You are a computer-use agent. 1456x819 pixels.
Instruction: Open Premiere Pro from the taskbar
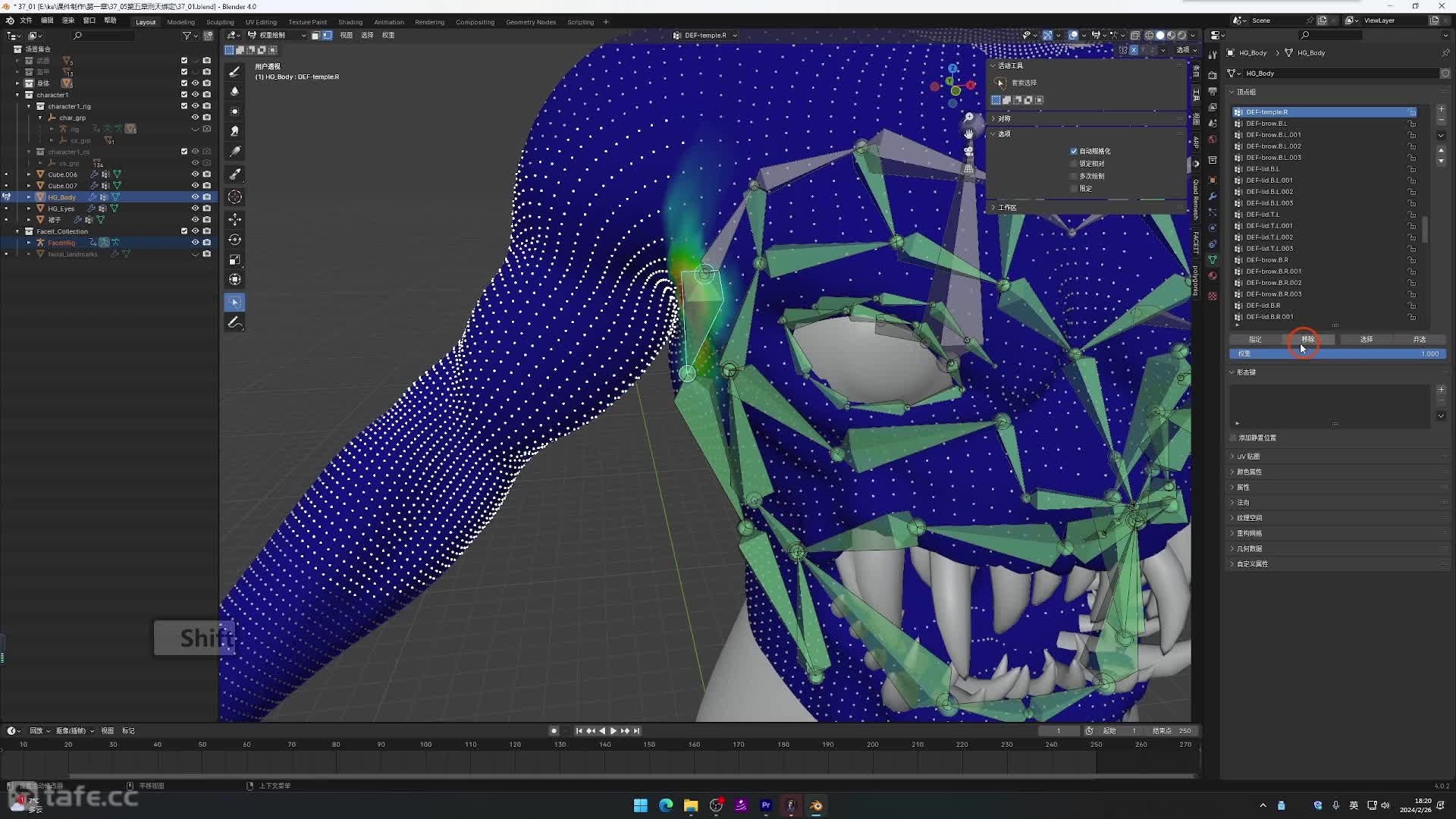(x=766, y=805)
